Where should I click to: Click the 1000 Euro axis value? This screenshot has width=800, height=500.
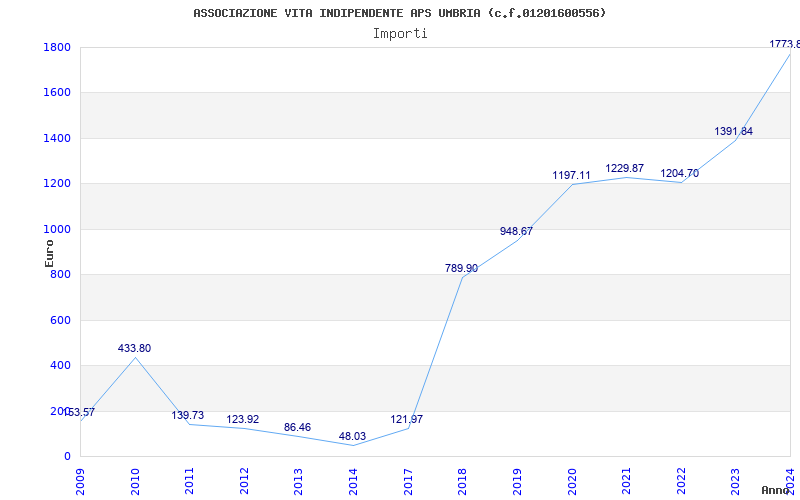coord(57,229)
